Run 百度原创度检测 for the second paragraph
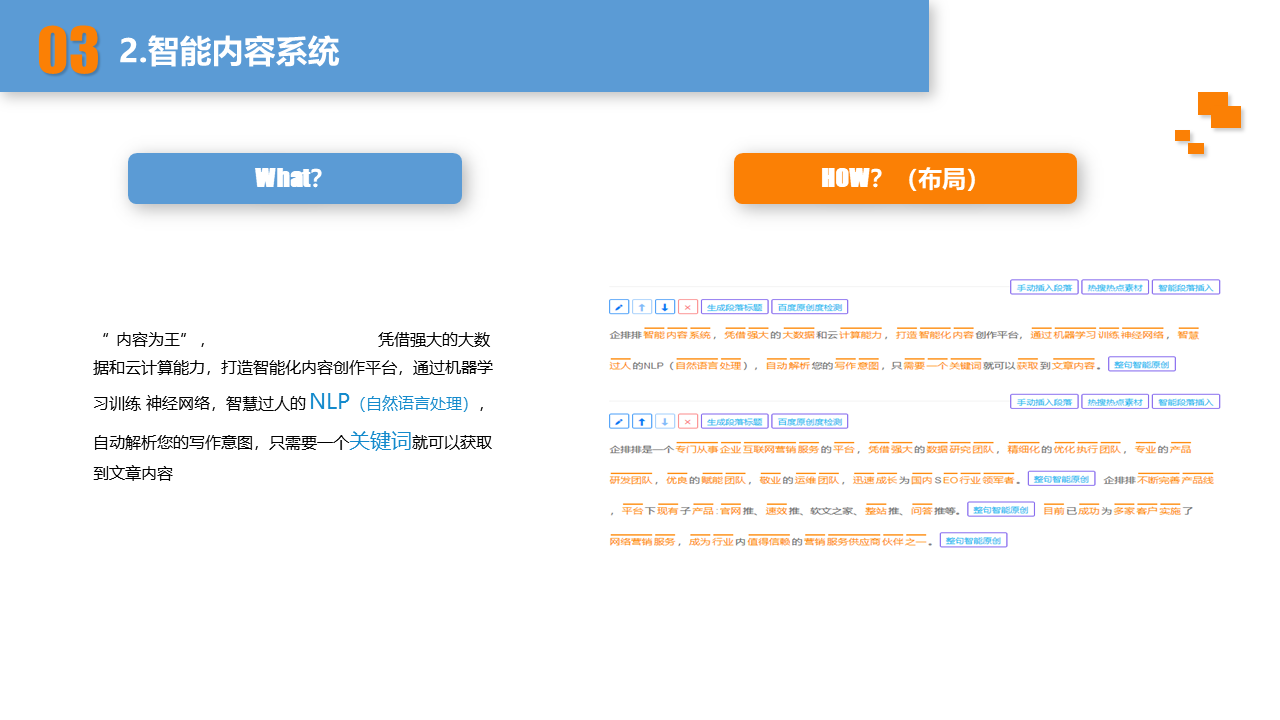This screenshot has height=720, width=1280. coord(810,420)
